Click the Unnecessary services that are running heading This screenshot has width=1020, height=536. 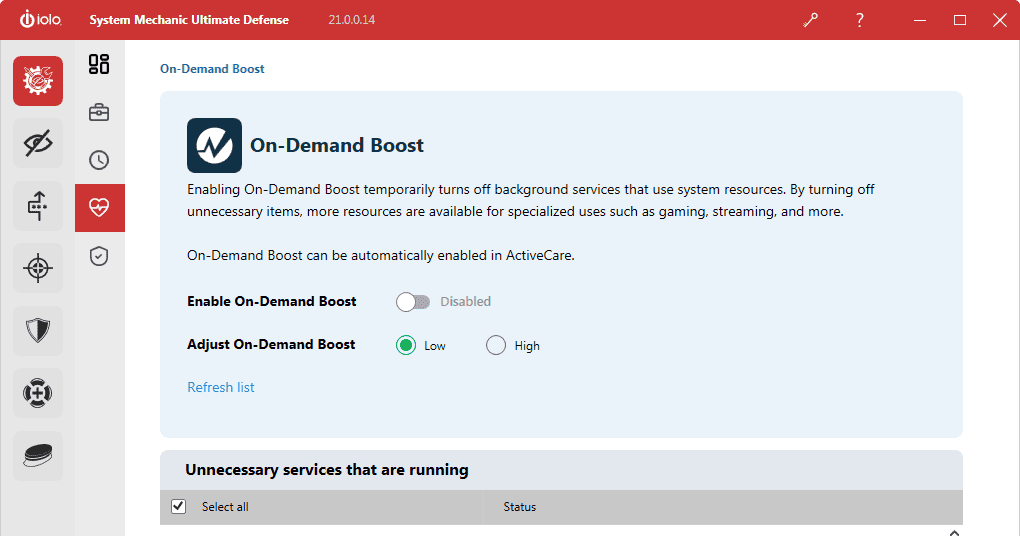(327, 470)
